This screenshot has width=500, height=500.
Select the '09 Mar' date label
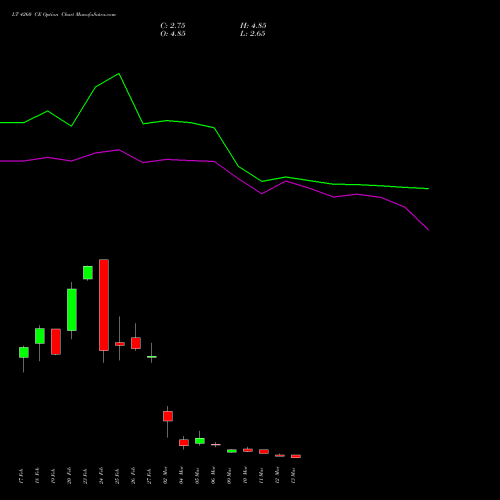(229, 476)
